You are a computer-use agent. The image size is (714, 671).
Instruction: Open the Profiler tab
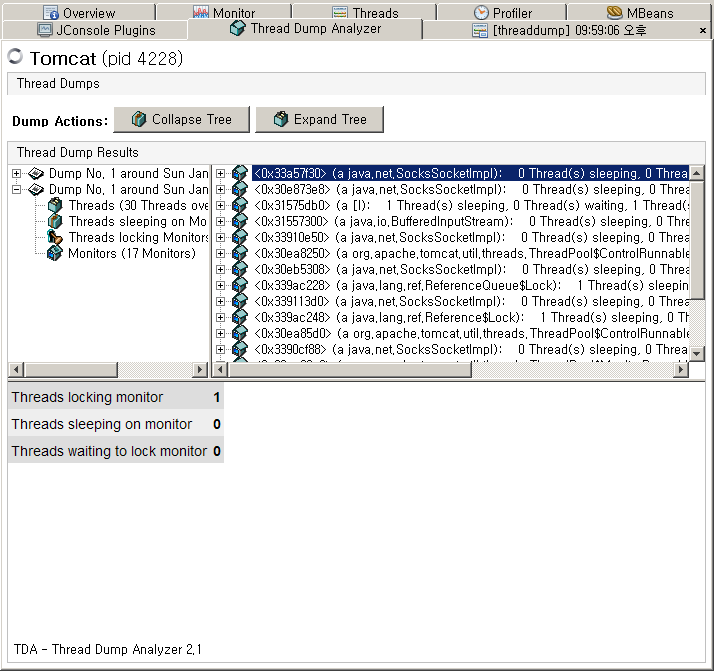502,12
